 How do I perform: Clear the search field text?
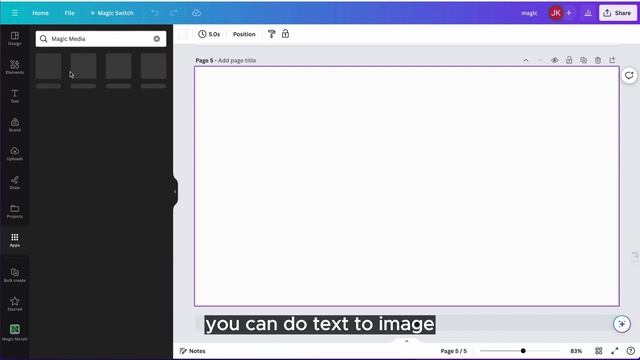click(x=157, y=39)
